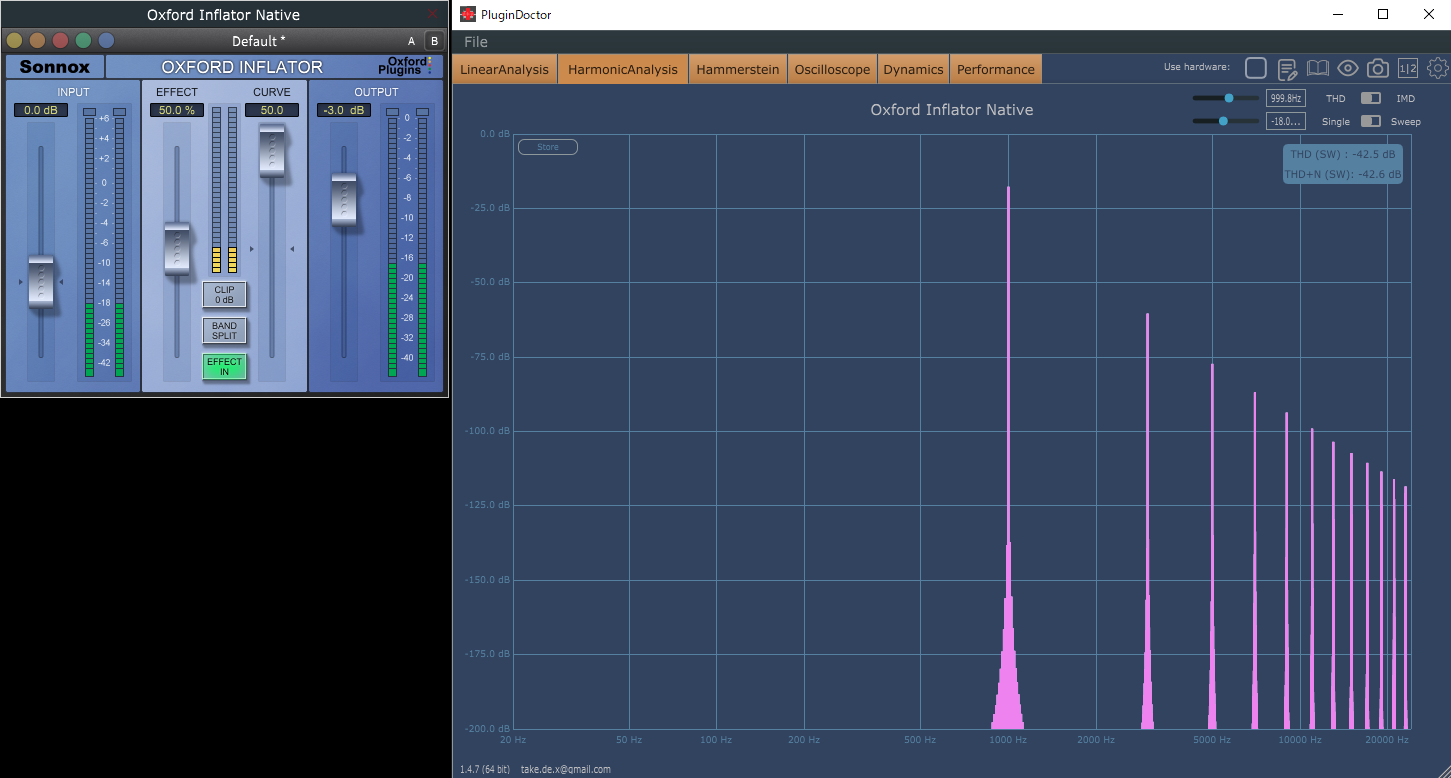This screenshot has width=1451, height=778.
Task: Toggle the CLIP 0 dB button
Action: [224, 295]
